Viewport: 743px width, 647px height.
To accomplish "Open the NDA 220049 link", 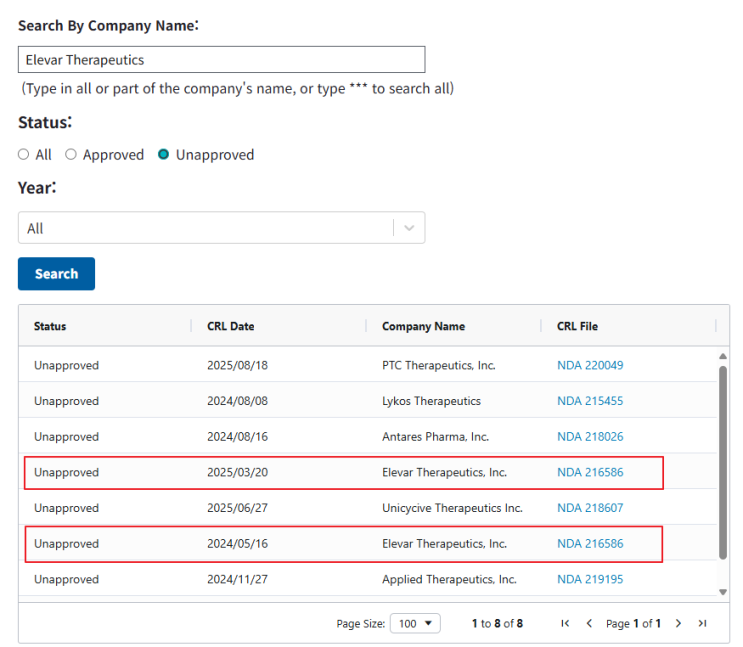I will (x=590, y=365).
